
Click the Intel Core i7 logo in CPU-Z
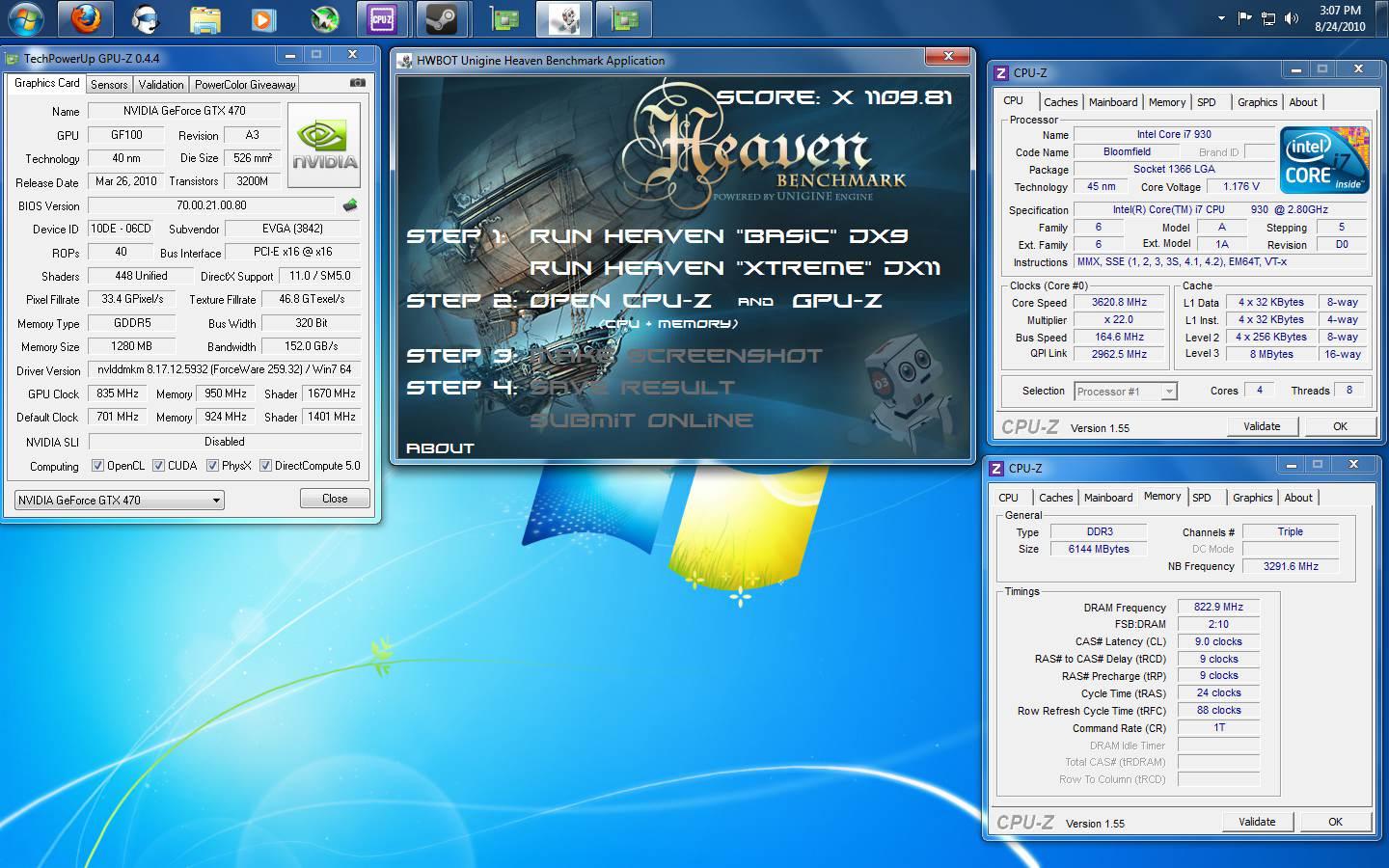pyautogui.click(x=1324, y=160)
